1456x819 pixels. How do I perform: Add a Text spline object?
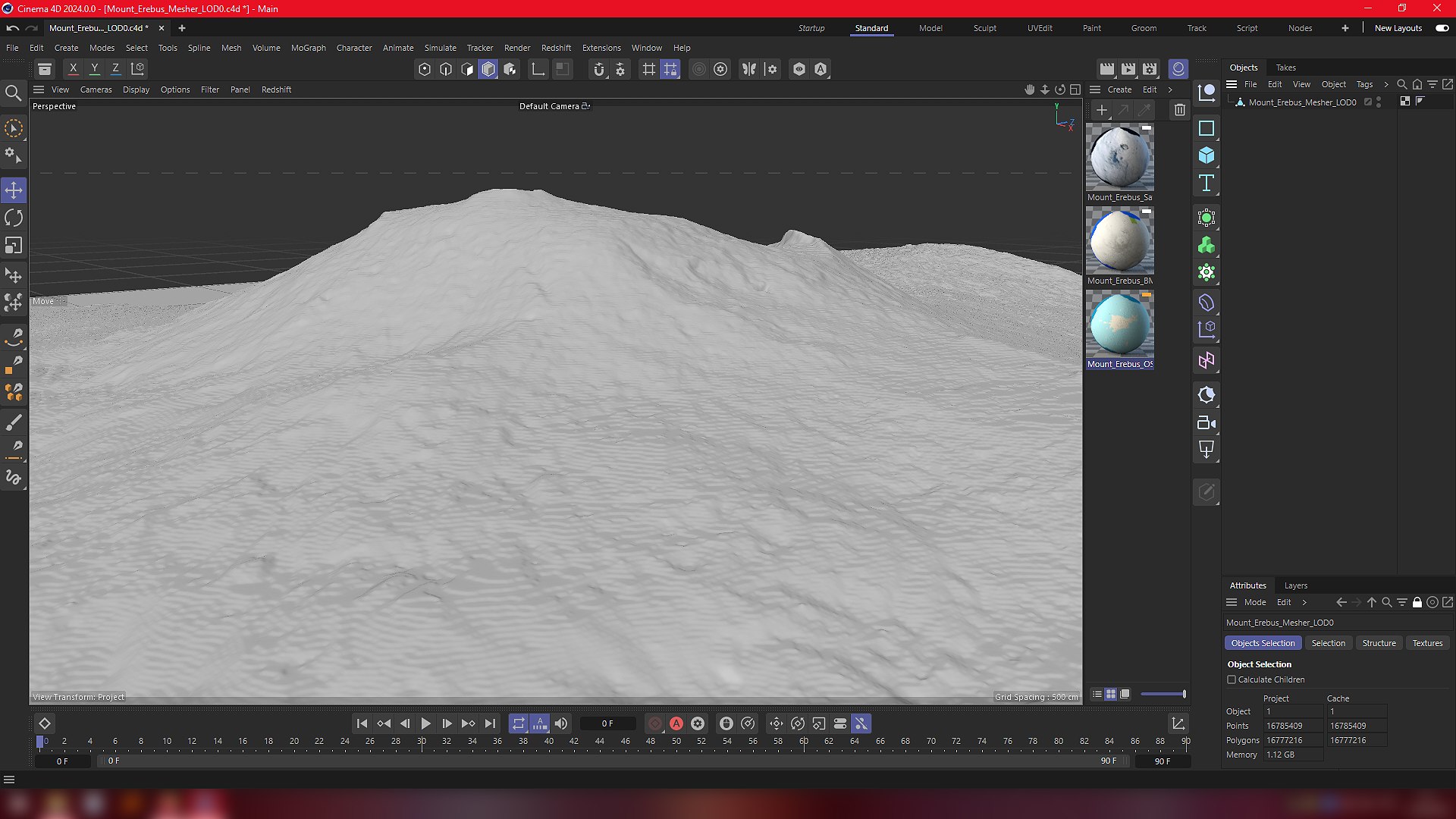1206,183
